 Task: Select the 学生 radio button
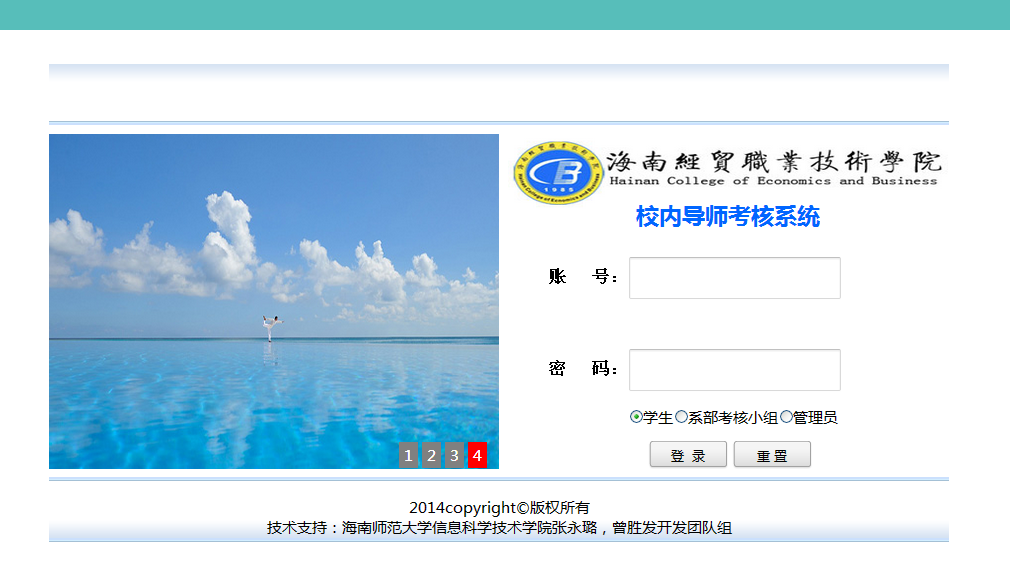click(x=636, y=417)
